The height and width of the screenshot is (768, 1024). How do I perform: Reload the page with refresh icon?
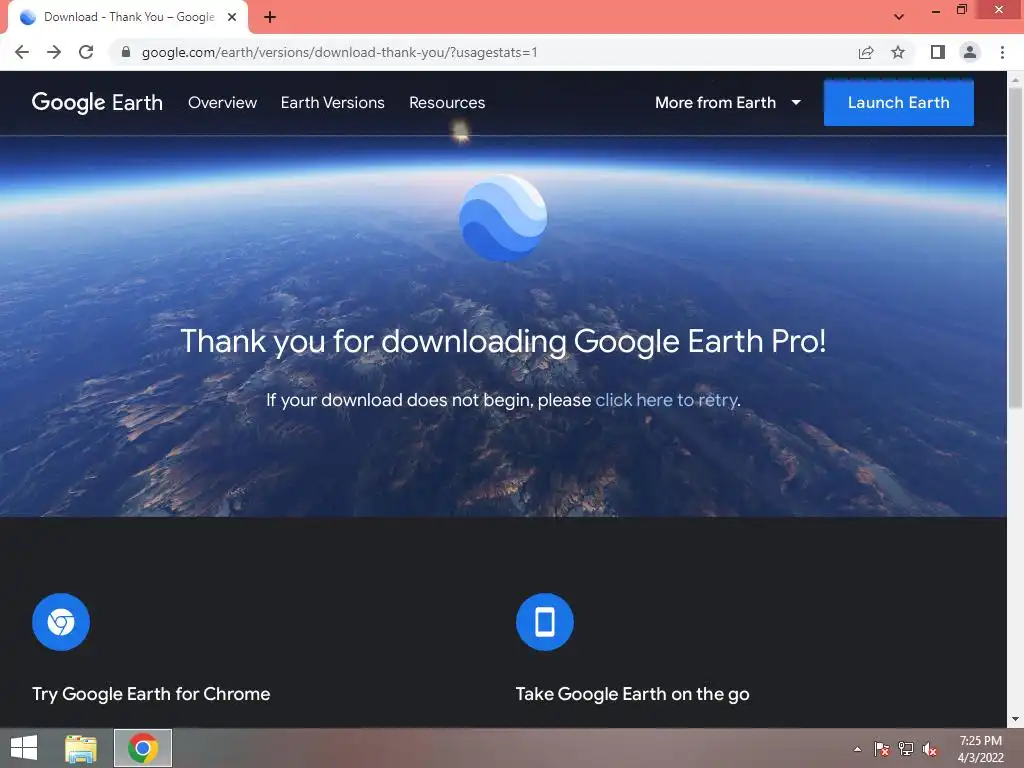pyautogui.click(x=86, y=52)
